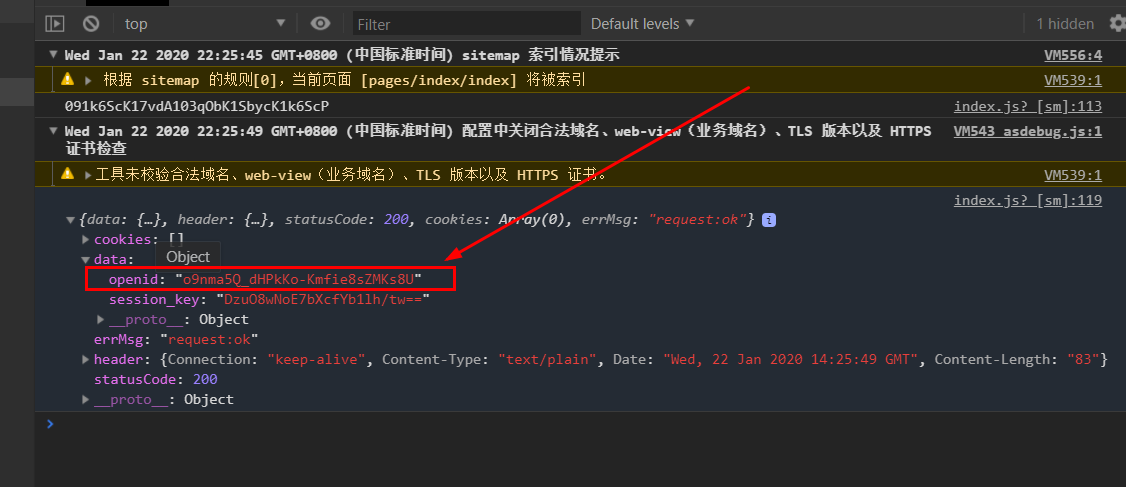The height and width of the screenshot is (487, 1126).
Task: Select the header Date value text
Action: tap(791, 359)
